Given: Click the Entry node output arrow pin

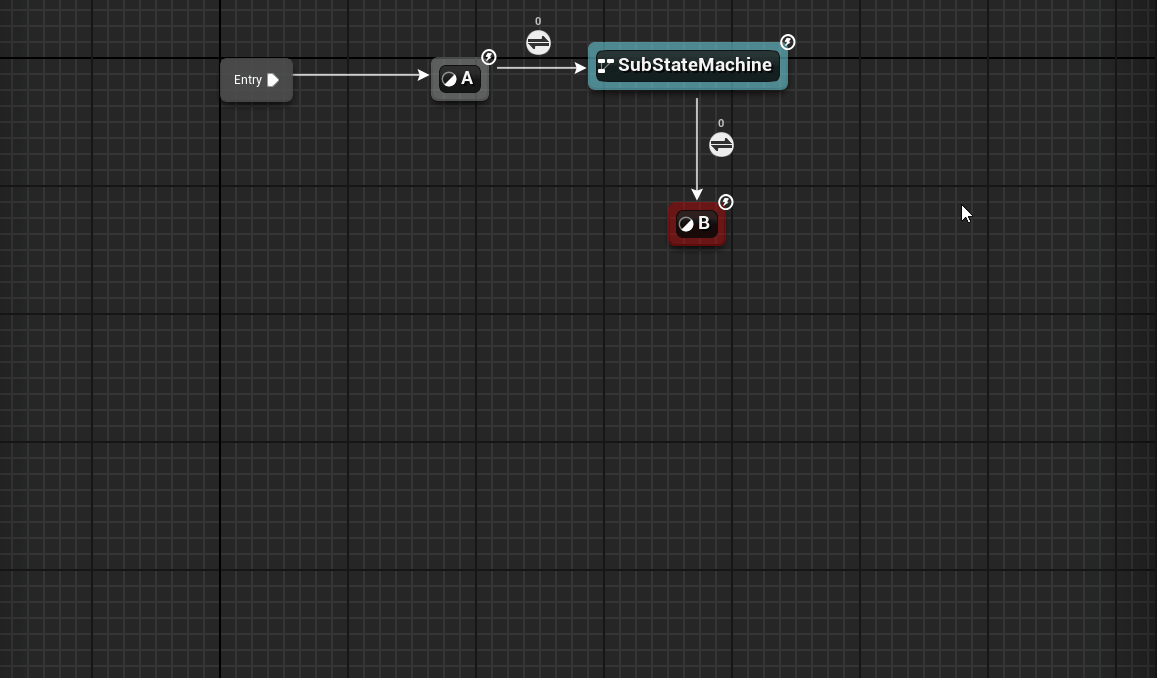Looking at the screenshot, I should tap(273, 80).
